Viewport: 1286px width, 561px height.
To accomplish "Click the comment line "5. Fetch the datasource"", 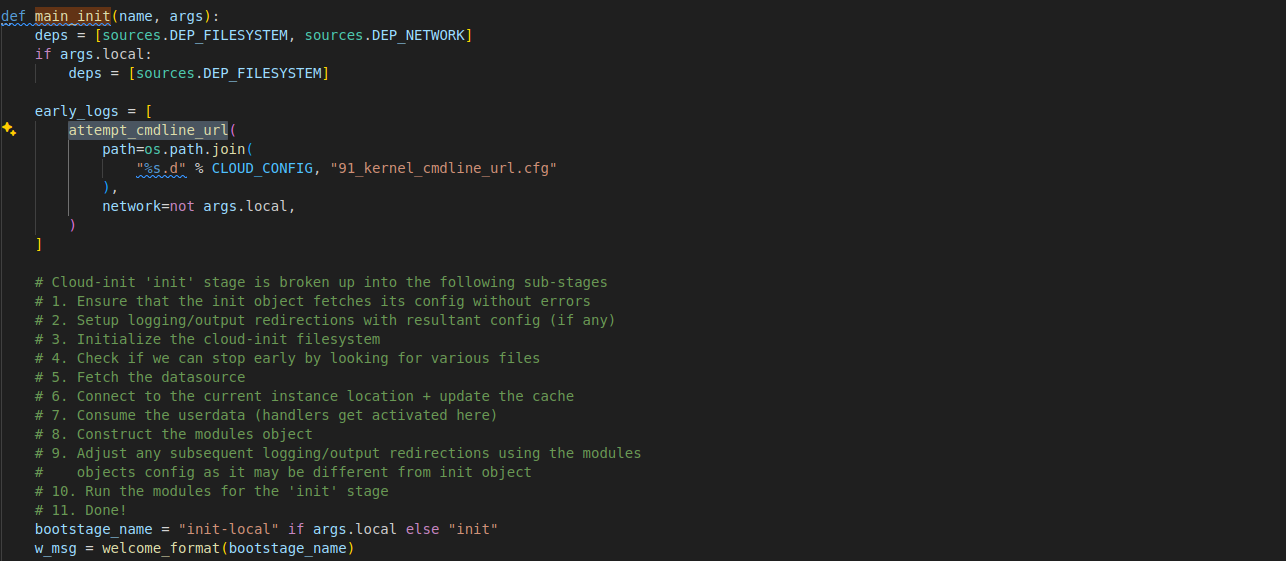I will (x=140, y=377).
